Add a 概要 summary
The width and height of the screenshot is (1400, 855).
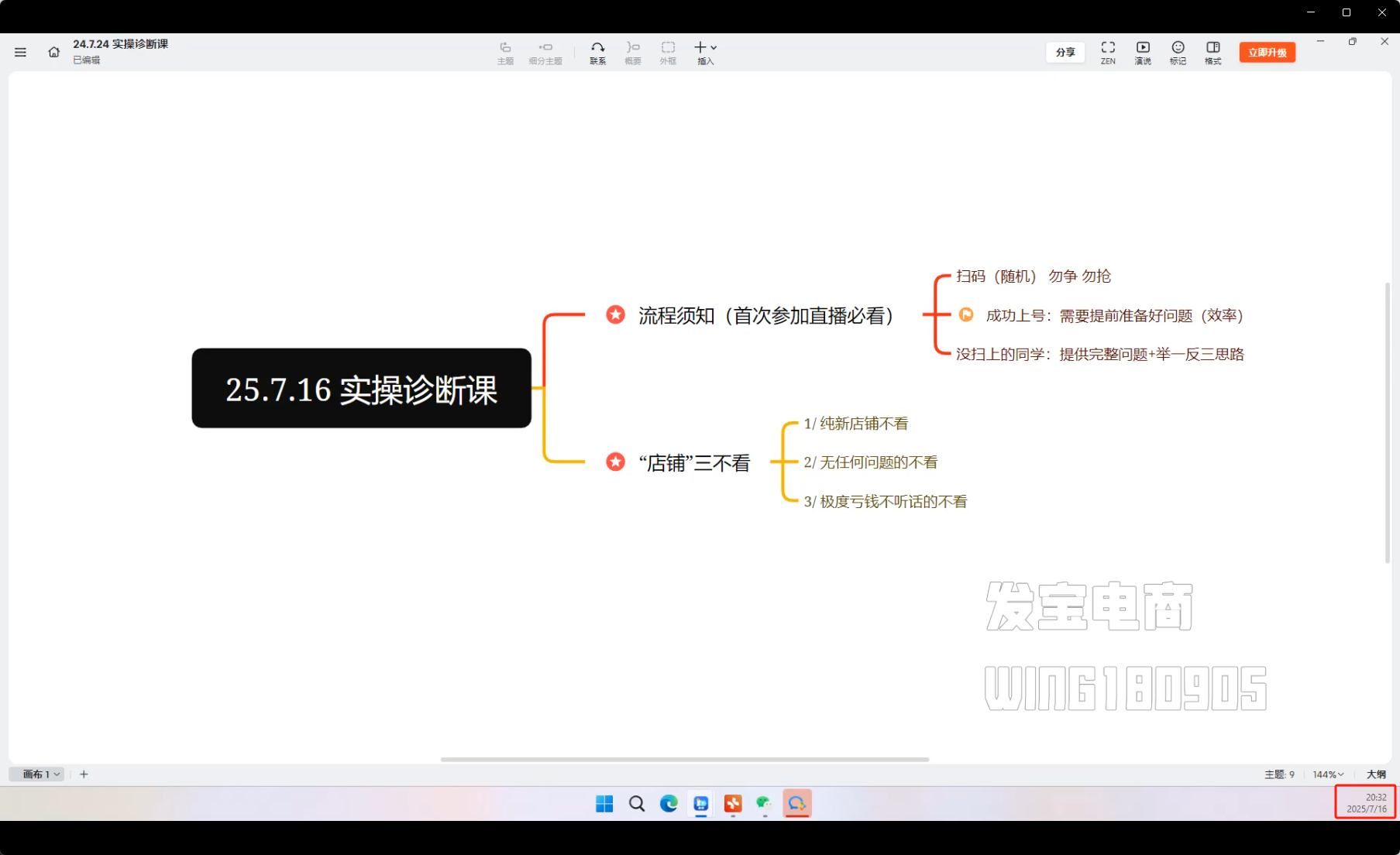[x=633, y=53]
